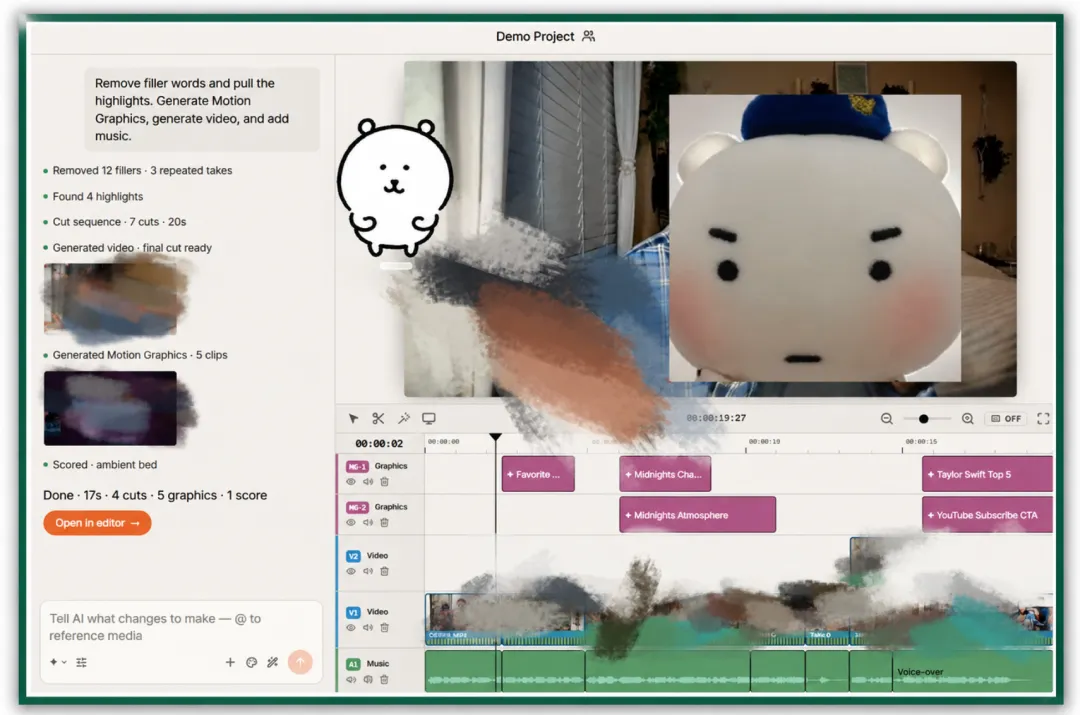Click the 00:00:02 current timecode

379,444
